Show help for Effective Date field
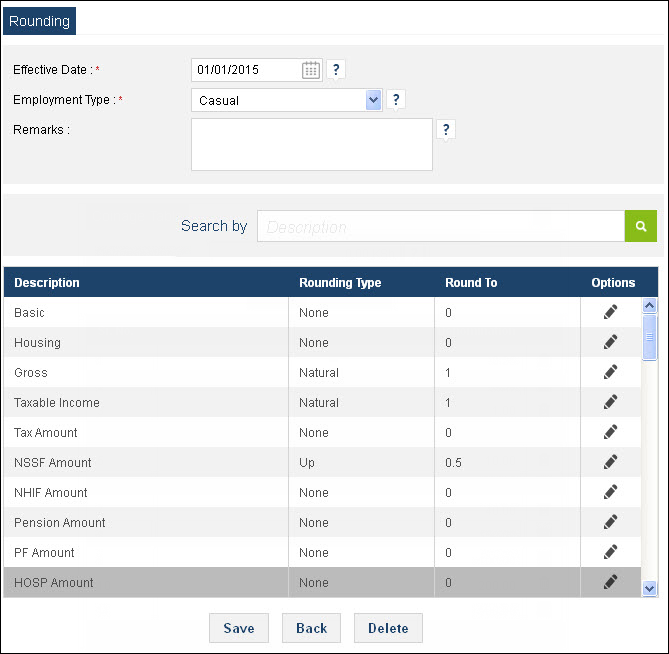Image resolution: width=669 pixels, height=654 pixels. 336,69
